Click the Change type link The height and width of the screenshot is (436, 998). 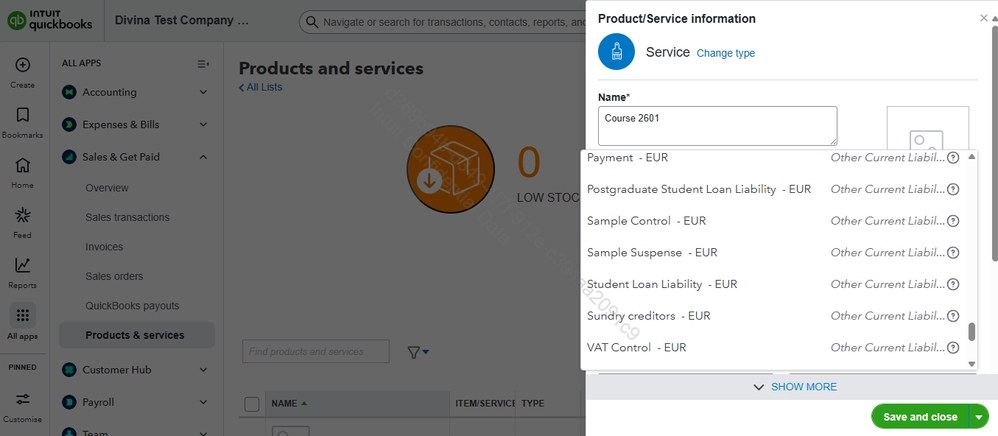click(725, 53)
